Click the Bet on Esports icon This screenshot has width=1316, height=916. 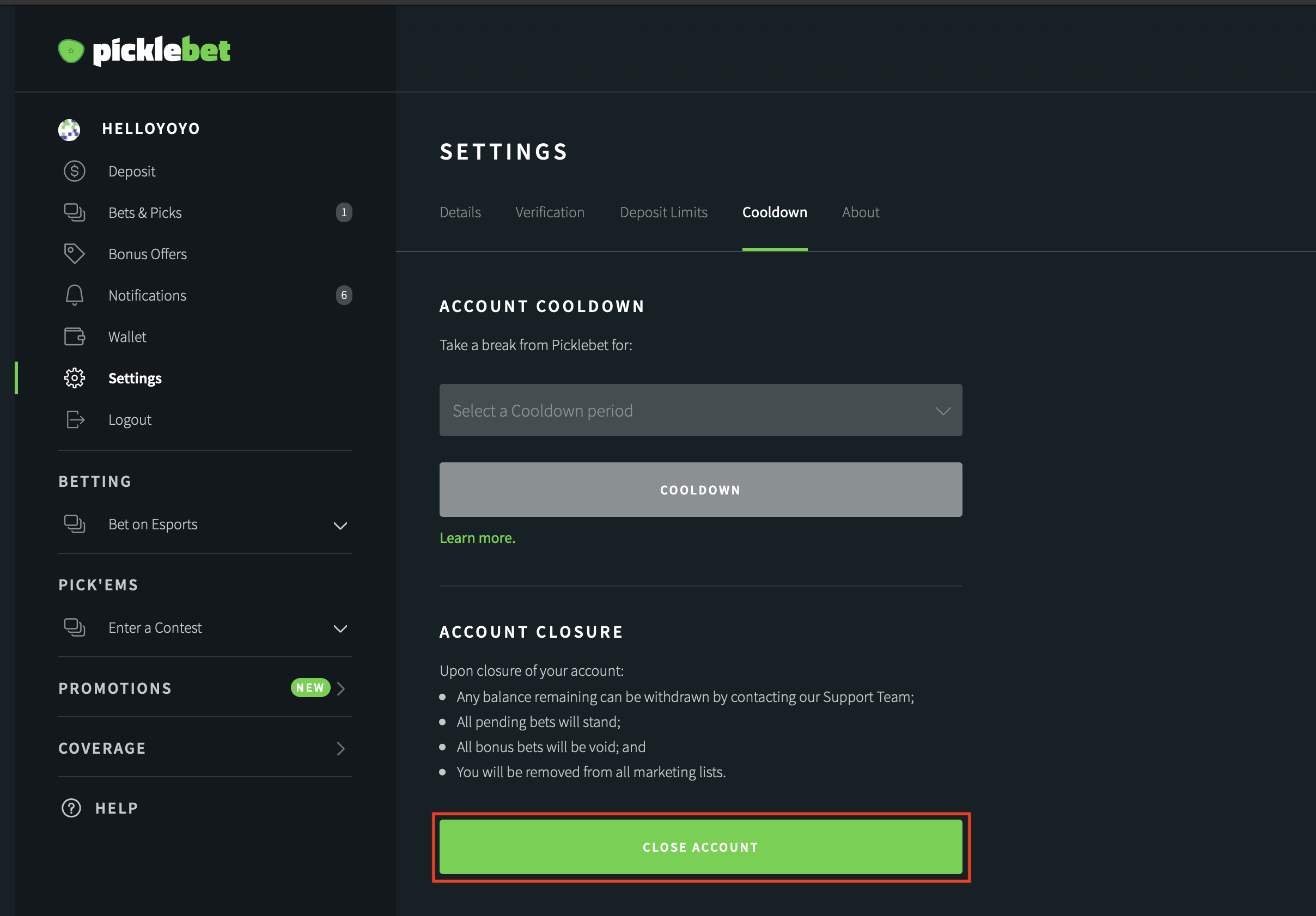75,524
